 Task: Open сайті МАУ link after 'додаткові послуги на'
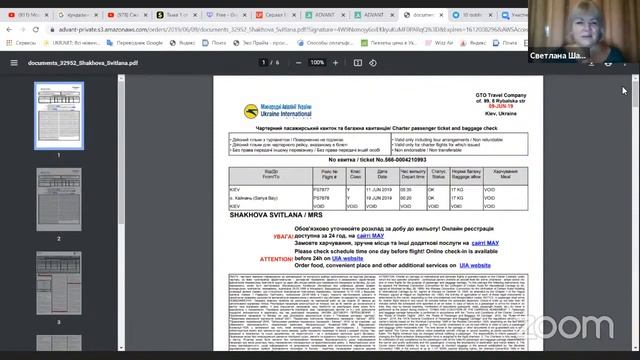click(x=485, y=243)
